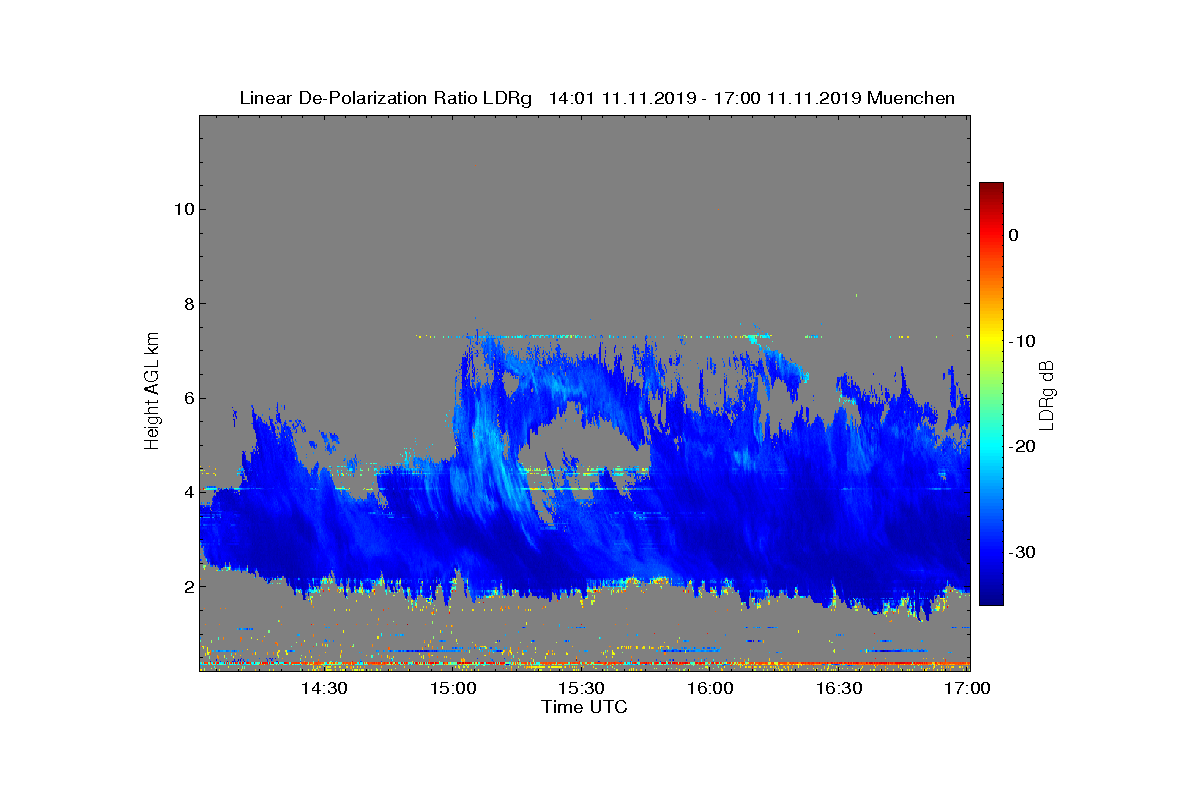The height and width of the screenshot is (800, 1200).
Task: Click the 15:00 time tick label
Action: click(453, 688)
